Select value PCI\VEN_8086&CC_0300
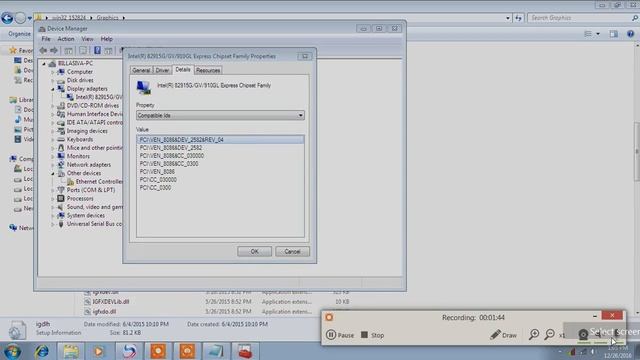640x360 pixels. 169,164
